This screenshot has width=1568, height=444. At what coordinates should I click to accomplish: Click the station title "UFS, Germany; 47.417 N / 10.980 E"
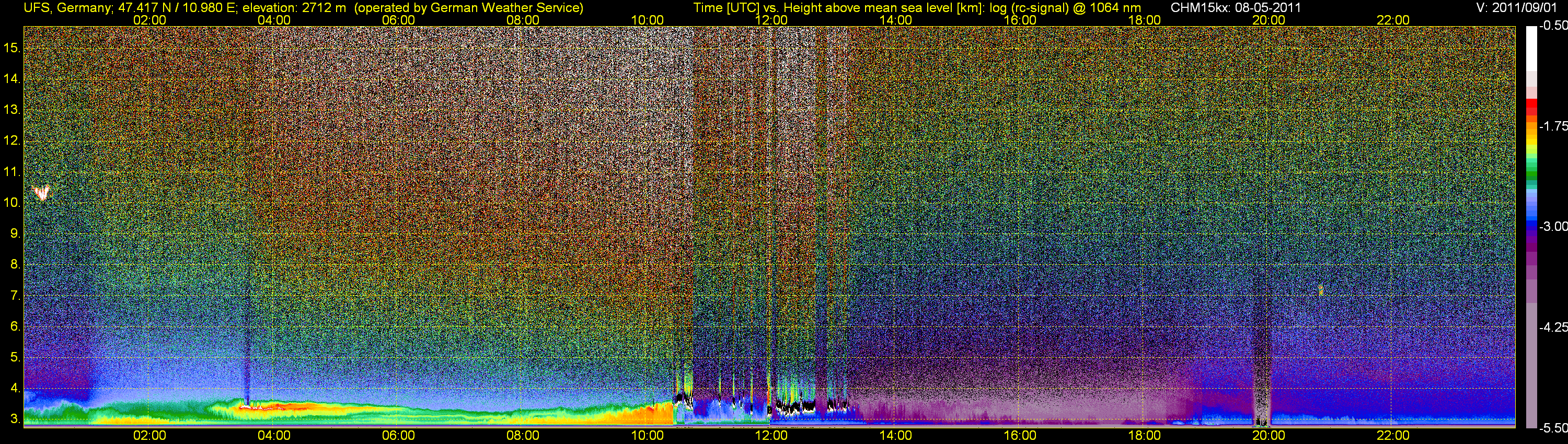point(131,7)
